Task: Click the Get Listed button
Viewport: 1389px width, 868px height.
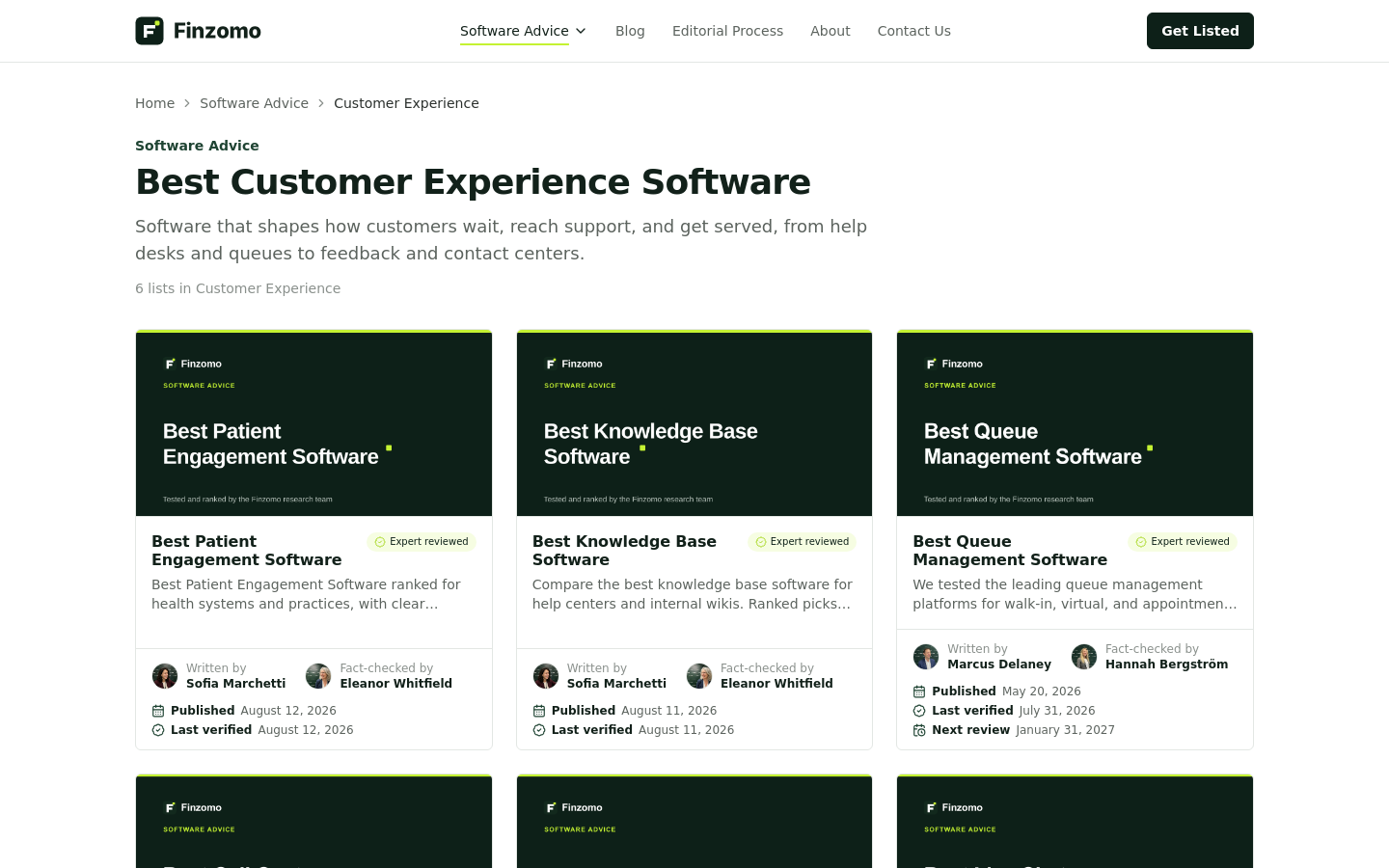Action: tap(1200, 31)
